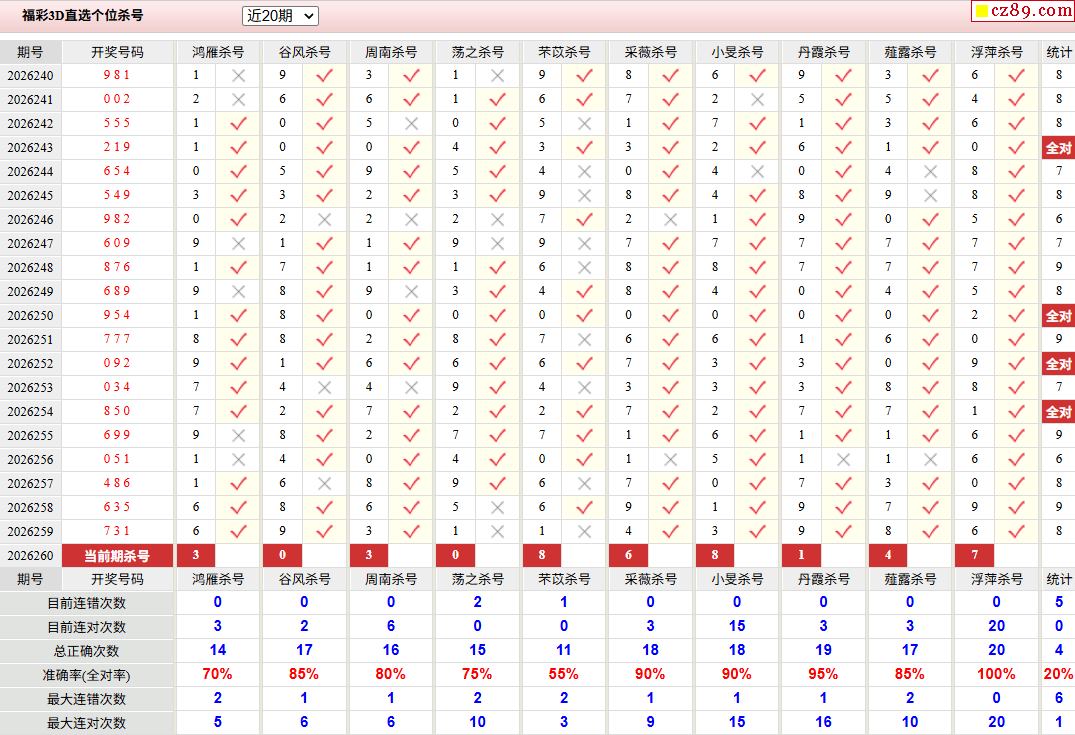Image resolution: width=1075 pixels, height=735 pixels.
Task: Click the 全对 badge in row 2026254
Action: pos(1059,411)
